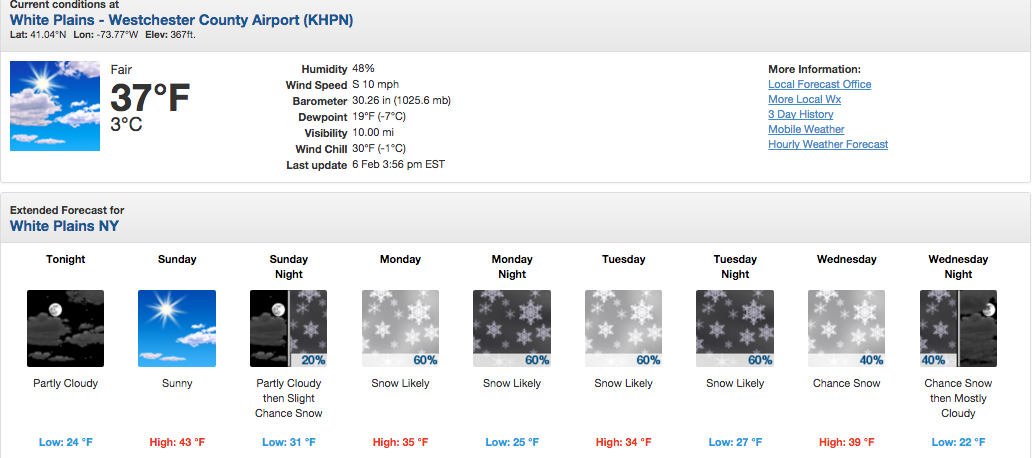The width and height of the screenshot is (1032, 458).
Task: Click the Wednesday 40% chance snow icon
Action: pos(846,328)
